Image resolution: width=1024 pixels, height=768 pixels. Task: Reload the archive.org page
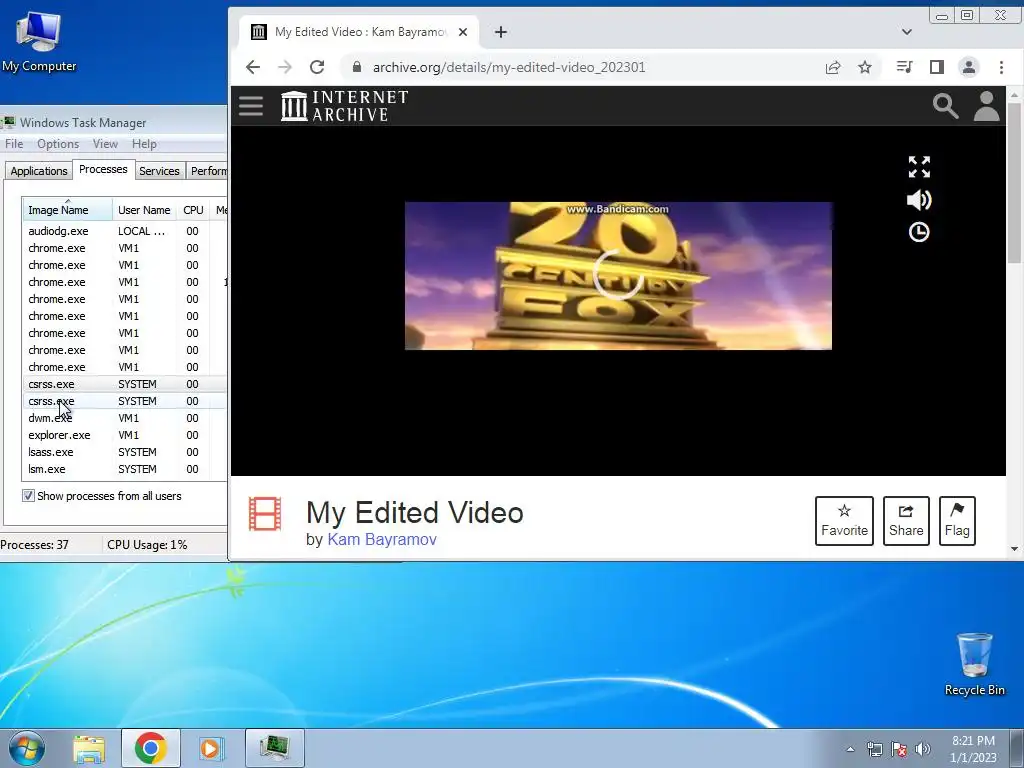click(317, 67)
